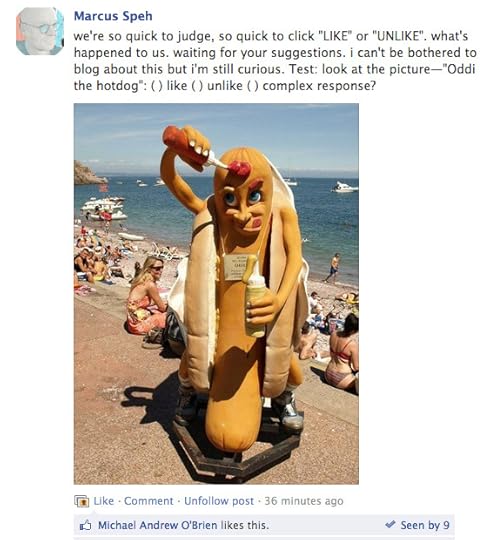The height and width of the screenshot is (540, 504).
Task: Click the white boat on the sea
Action: tap(344, 187)
